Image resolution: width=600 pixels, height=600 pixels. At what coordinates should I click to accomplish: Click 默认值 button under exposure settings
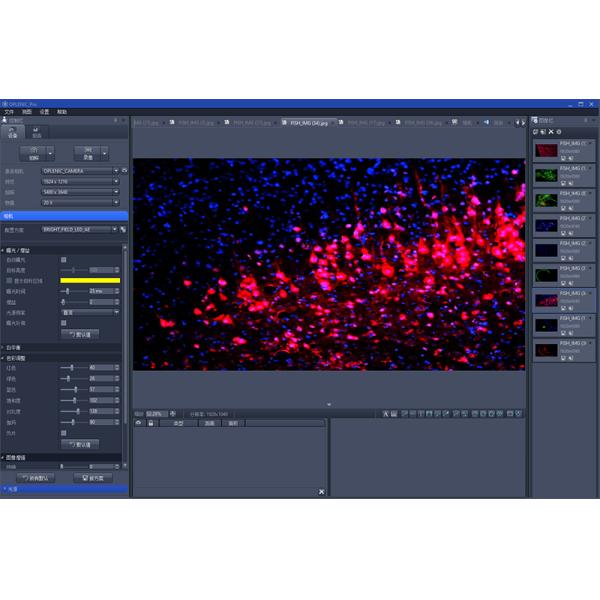point(80,334)
